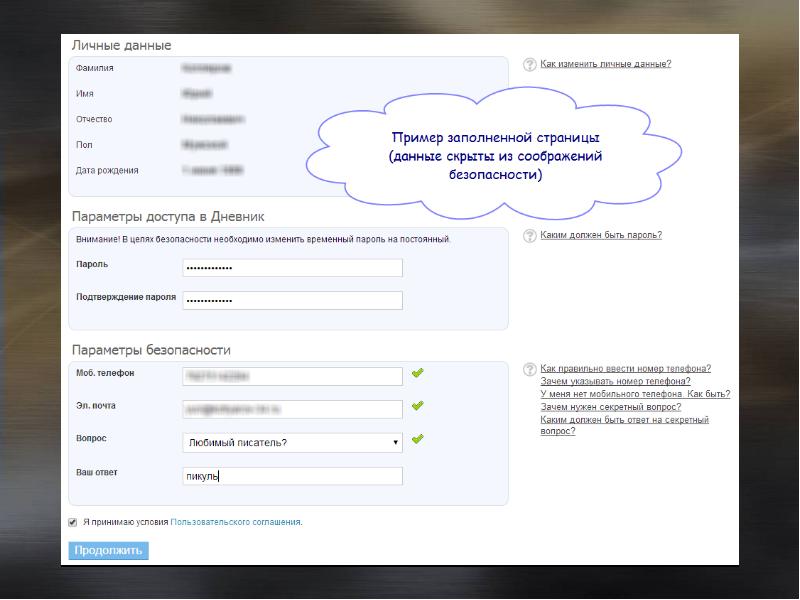The image size is (800, 600).
Task: Click the question mark icon beside the password help link
Action: coord(529,236)
